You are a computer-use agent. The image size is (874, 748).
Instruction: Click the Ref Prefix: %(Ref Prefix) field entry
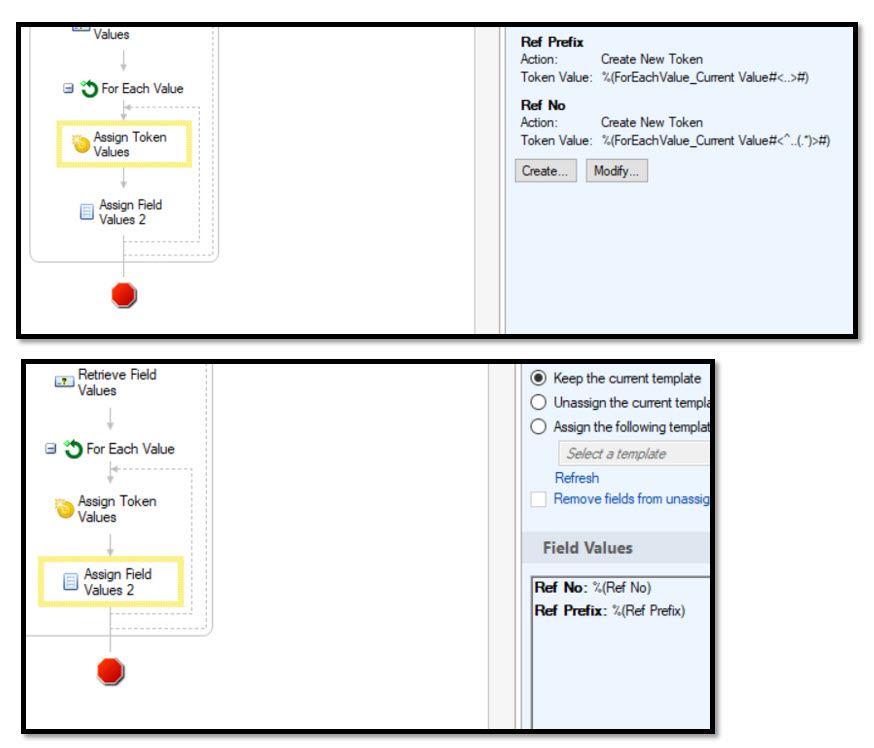[610, 611]
